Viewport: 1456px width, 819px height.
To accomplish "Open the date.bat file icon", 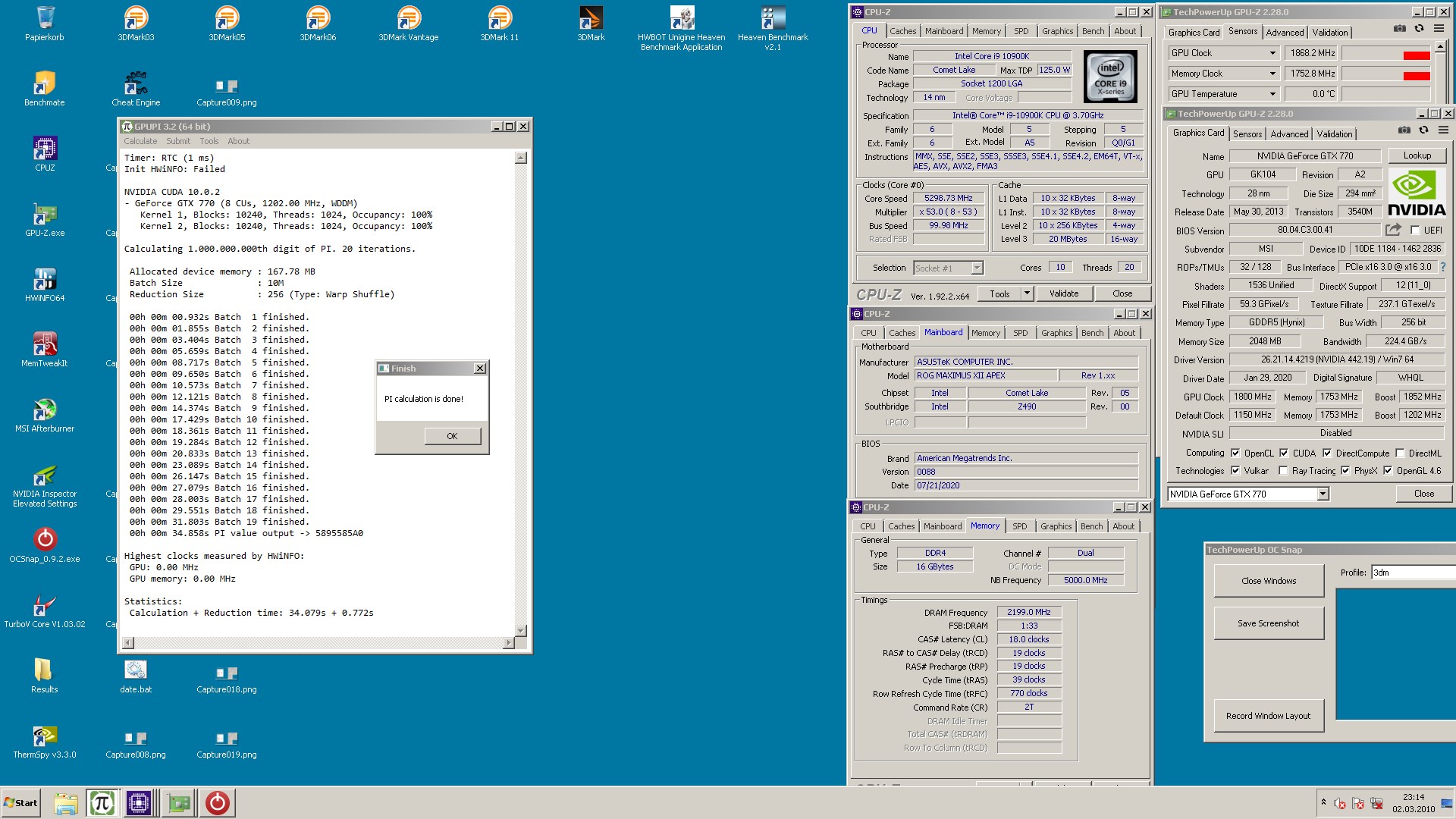I will (136, 675).
